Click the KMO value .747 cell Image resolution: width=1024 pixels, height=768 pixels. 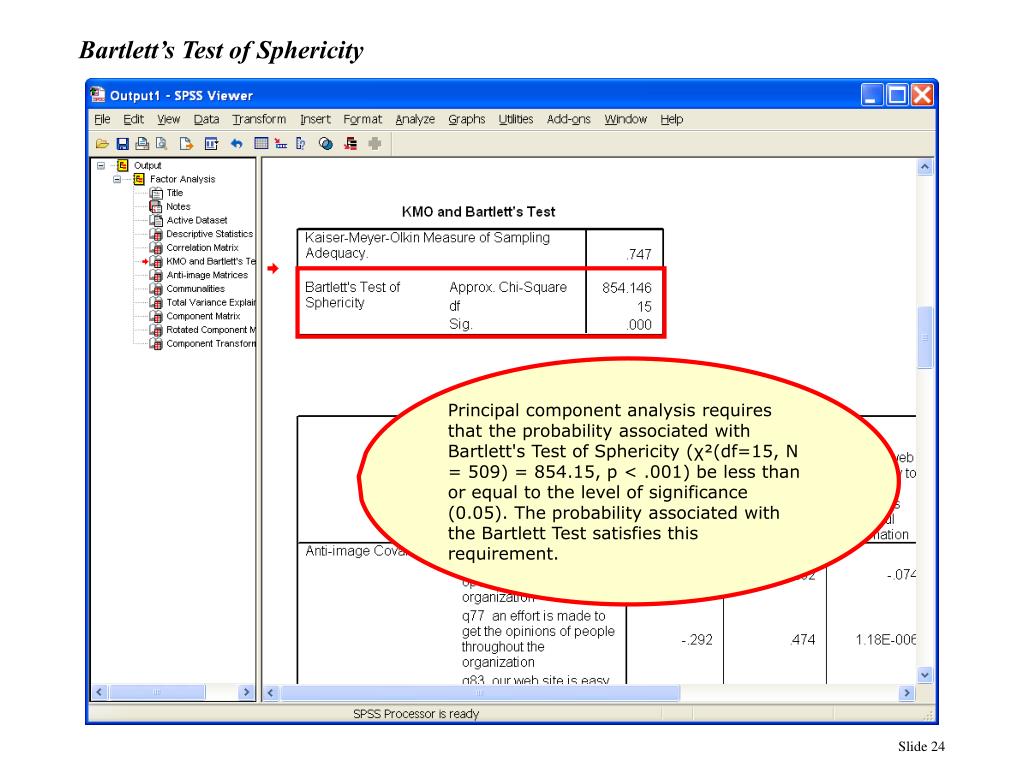(x=638, y=254)
